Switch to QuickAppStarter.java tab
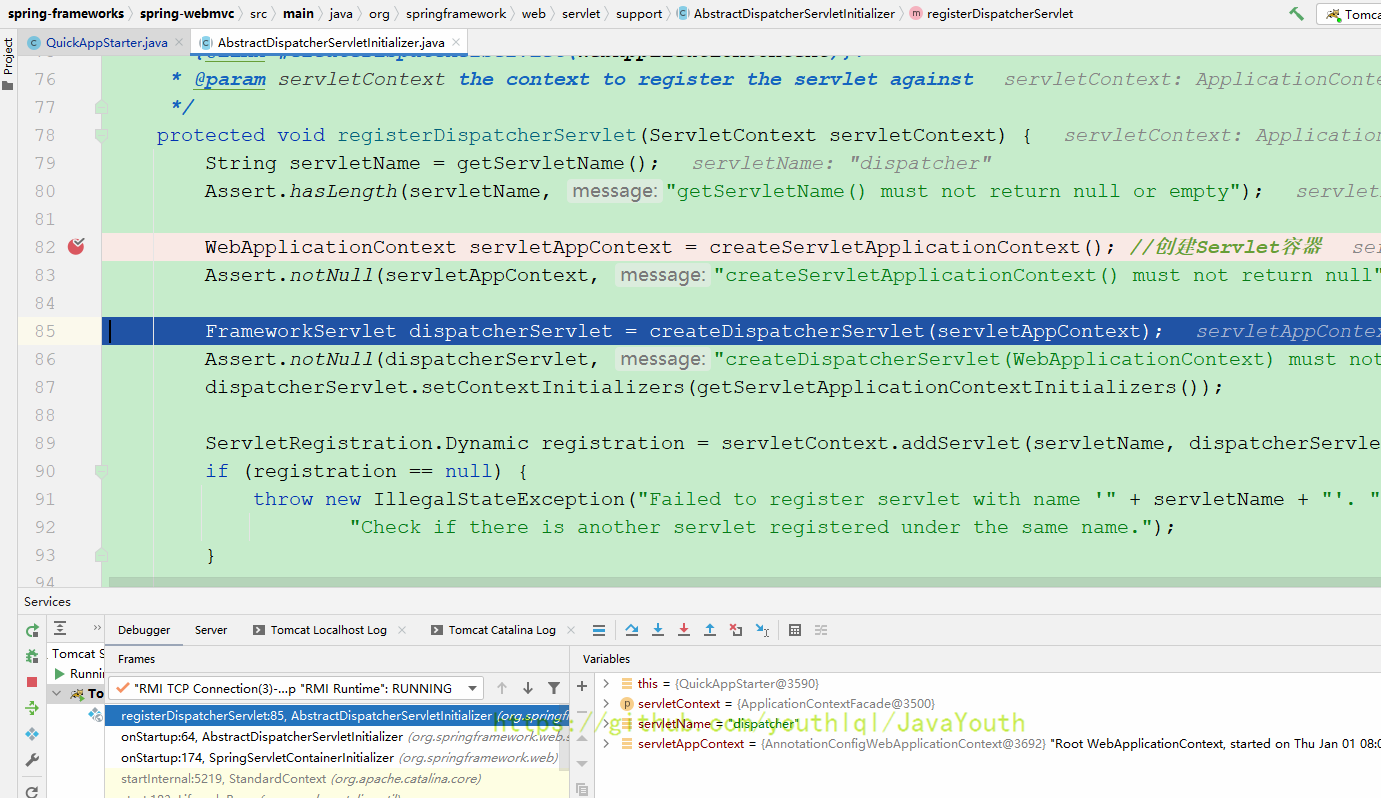 point(106,43)
